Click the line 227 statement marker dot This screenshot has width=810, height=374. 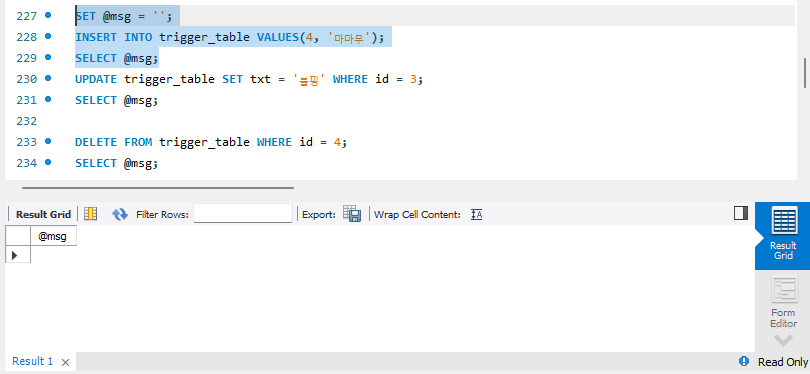(x=48, y=15)
